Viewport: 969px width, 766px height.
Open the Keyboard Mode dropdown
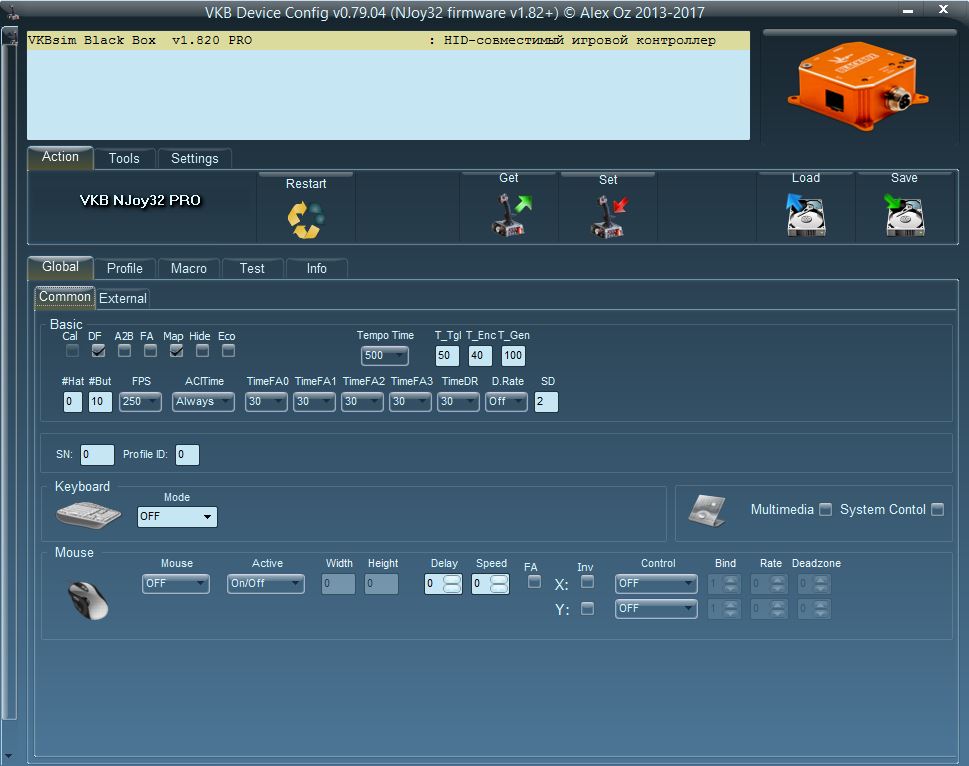pyautogui.click(x=177, y=516)
